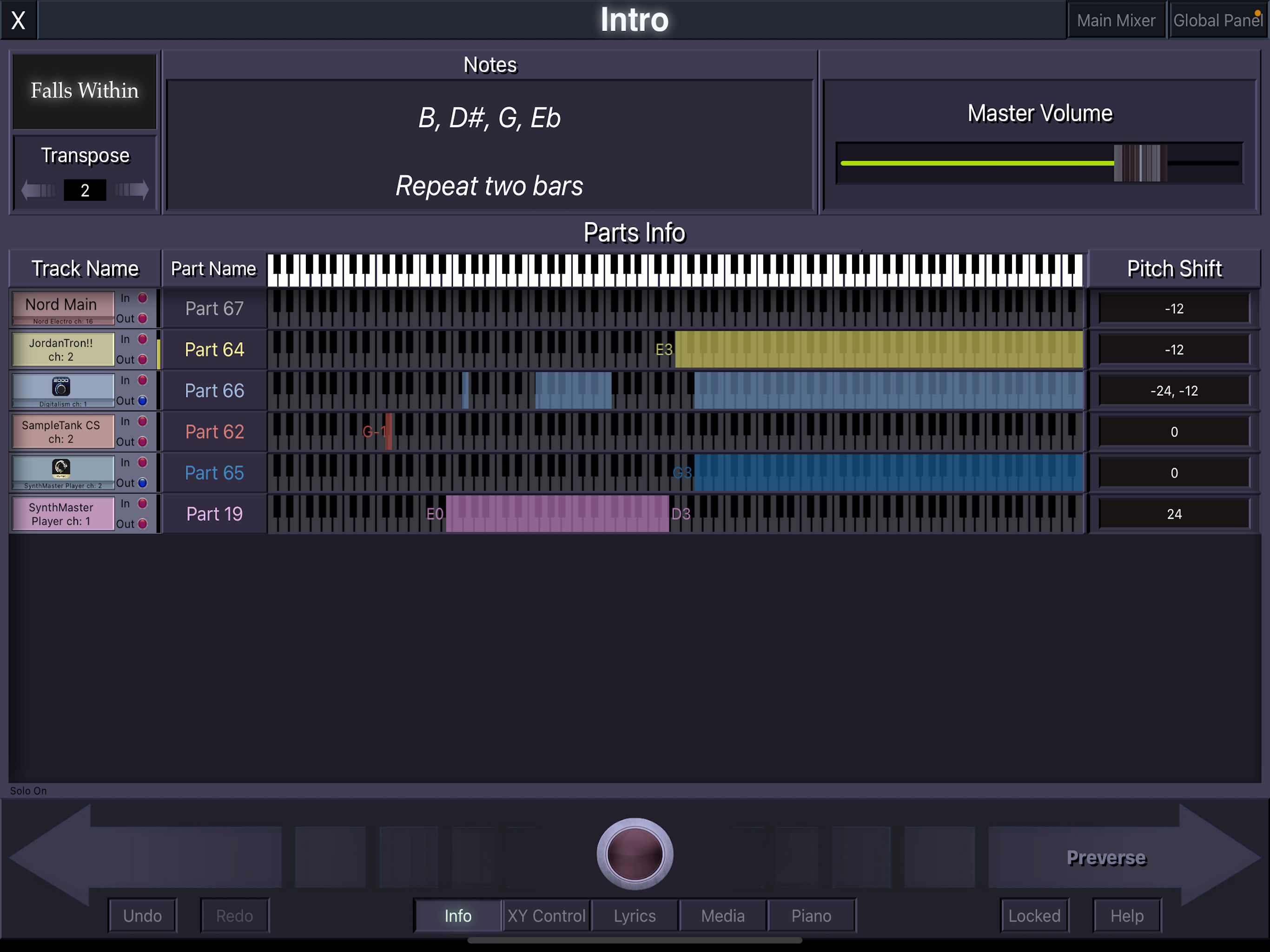Click the Undo button
The image size is (1270, 952).
point(142,916)
